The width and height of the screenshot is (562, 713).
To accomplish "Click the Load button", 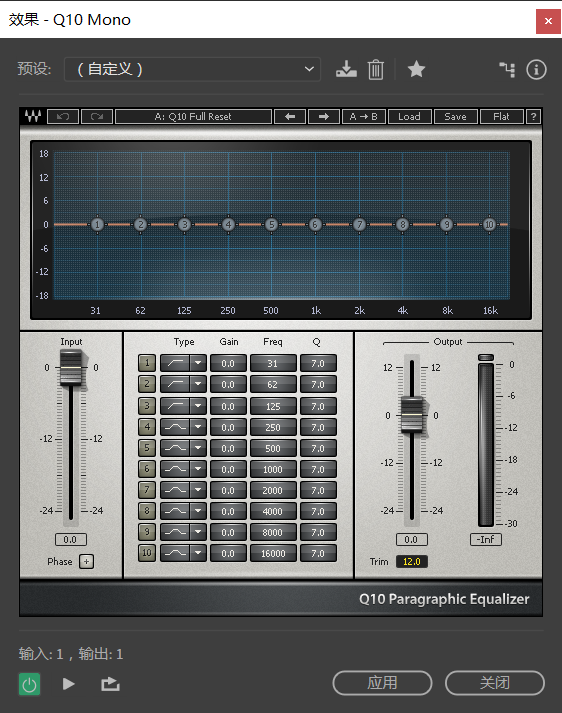I will tap(409, 116).
